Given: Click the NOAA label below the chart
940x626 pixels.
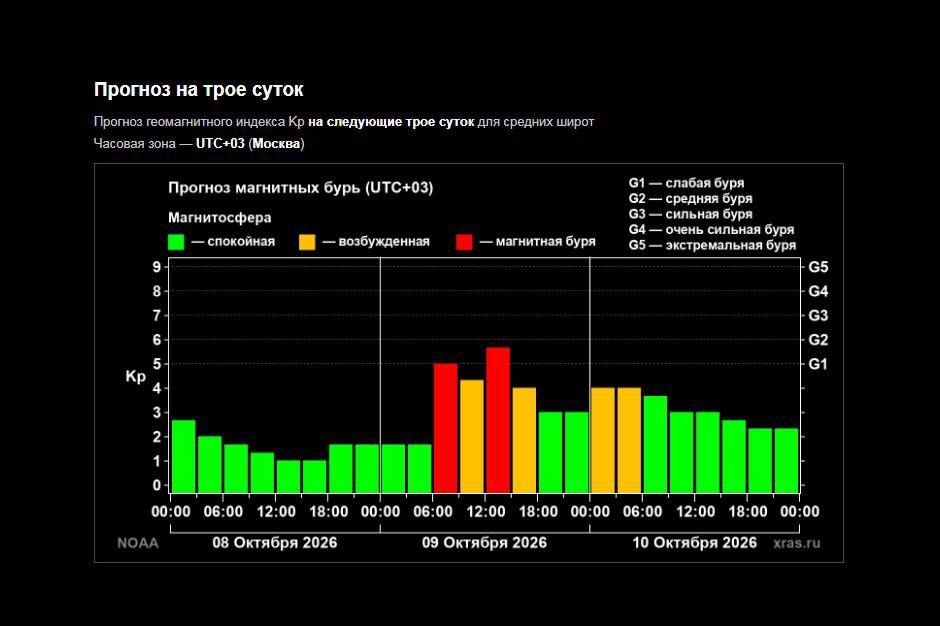Looking at the screenshot, I should pos(138,543).
